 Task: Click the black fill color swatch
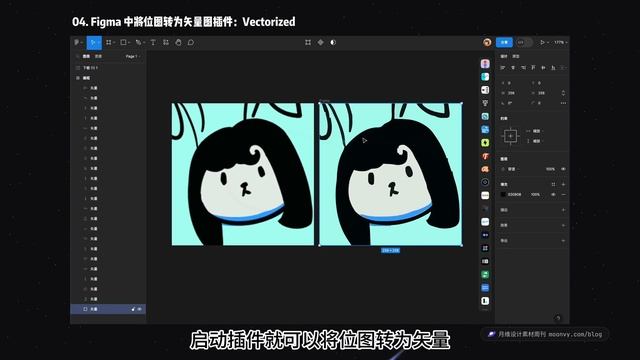(x=503, y=195)
